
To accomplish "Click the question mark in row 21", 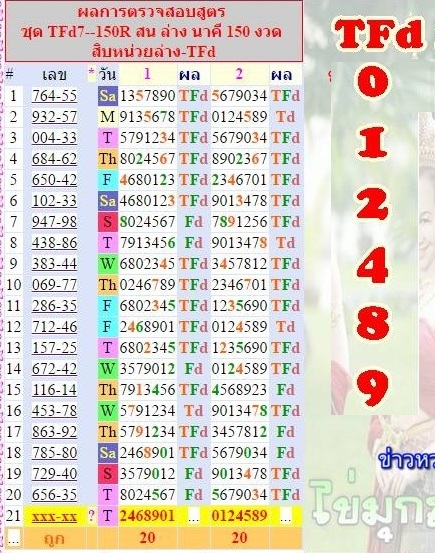I will tap(91, 516).
